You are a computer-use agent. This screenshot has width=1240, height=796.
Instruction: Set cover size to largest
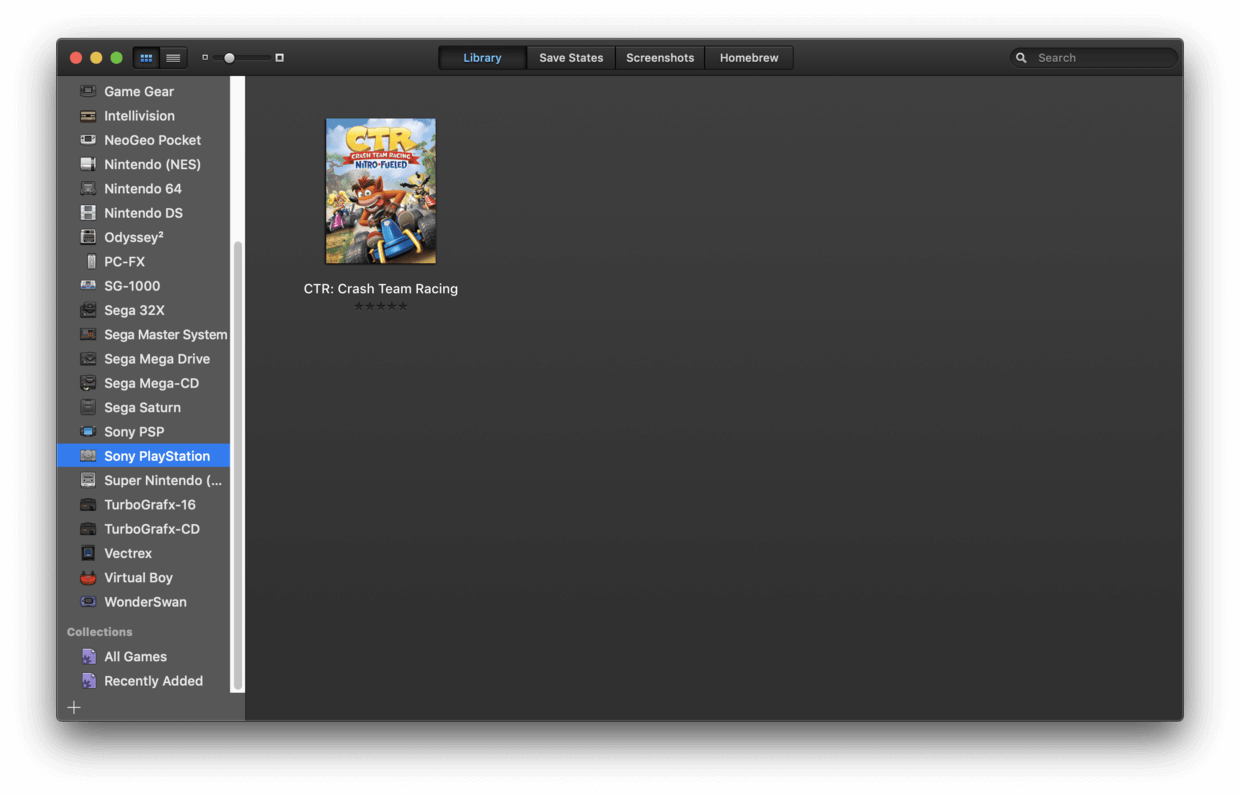point(279,58)
